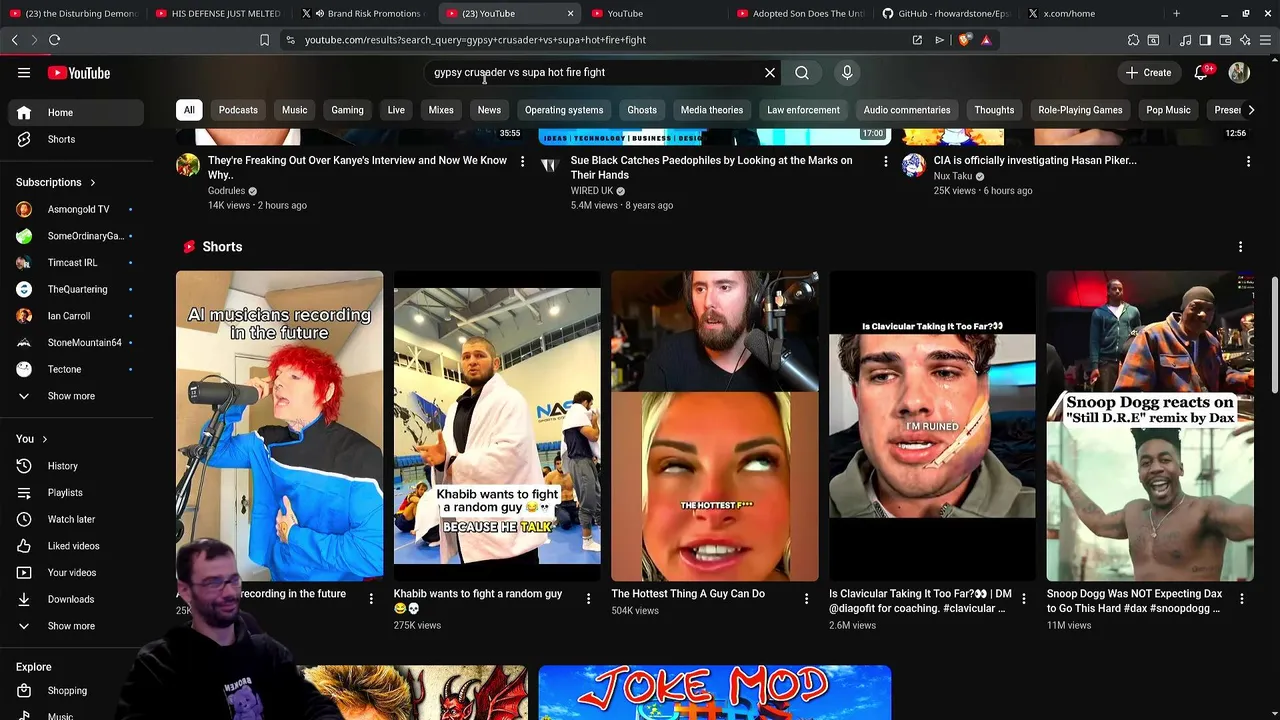Go back with browser back arrow
This screenshot has height=720, width=1280.
(x=14, y=40)
